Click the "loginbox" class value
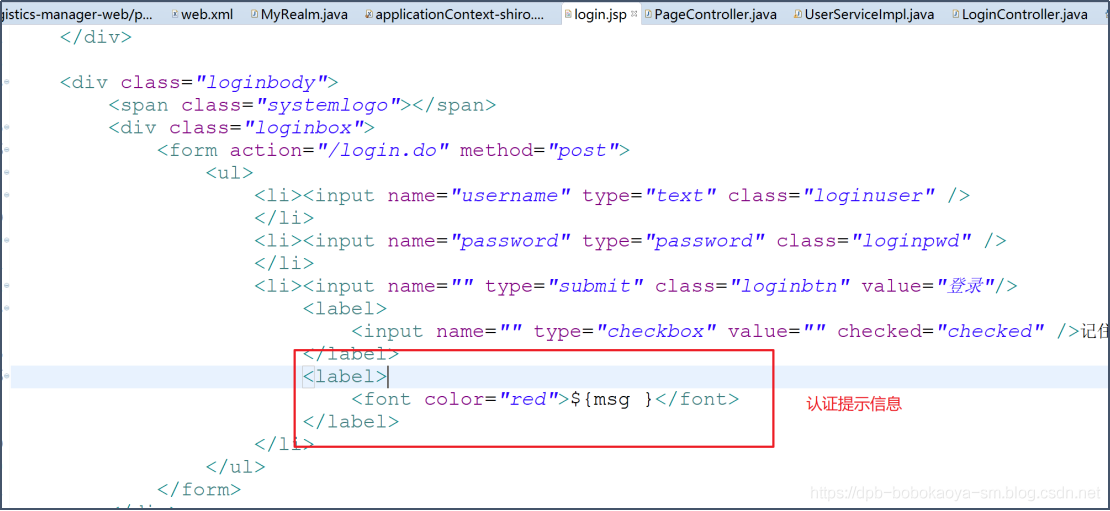 (x=302, y=128)
